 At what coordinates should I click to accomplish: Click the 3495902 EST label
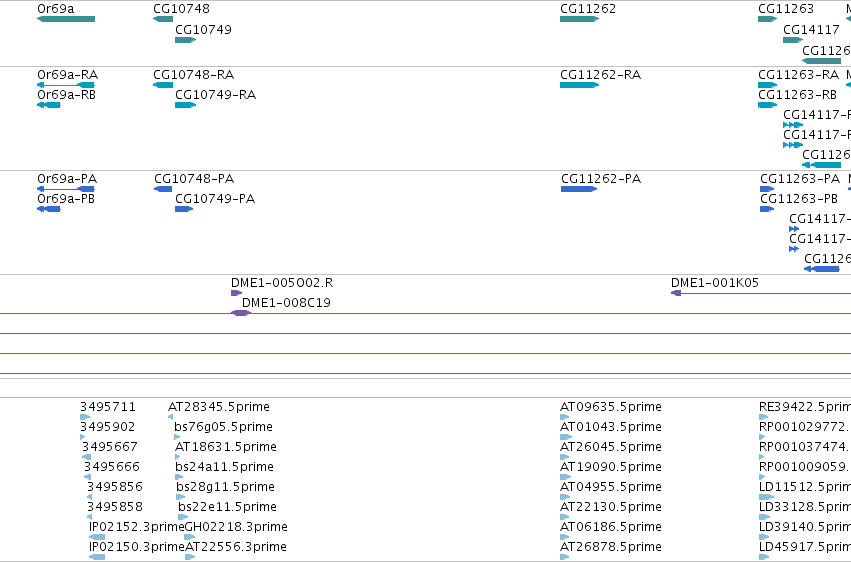[x=107, y=427]
